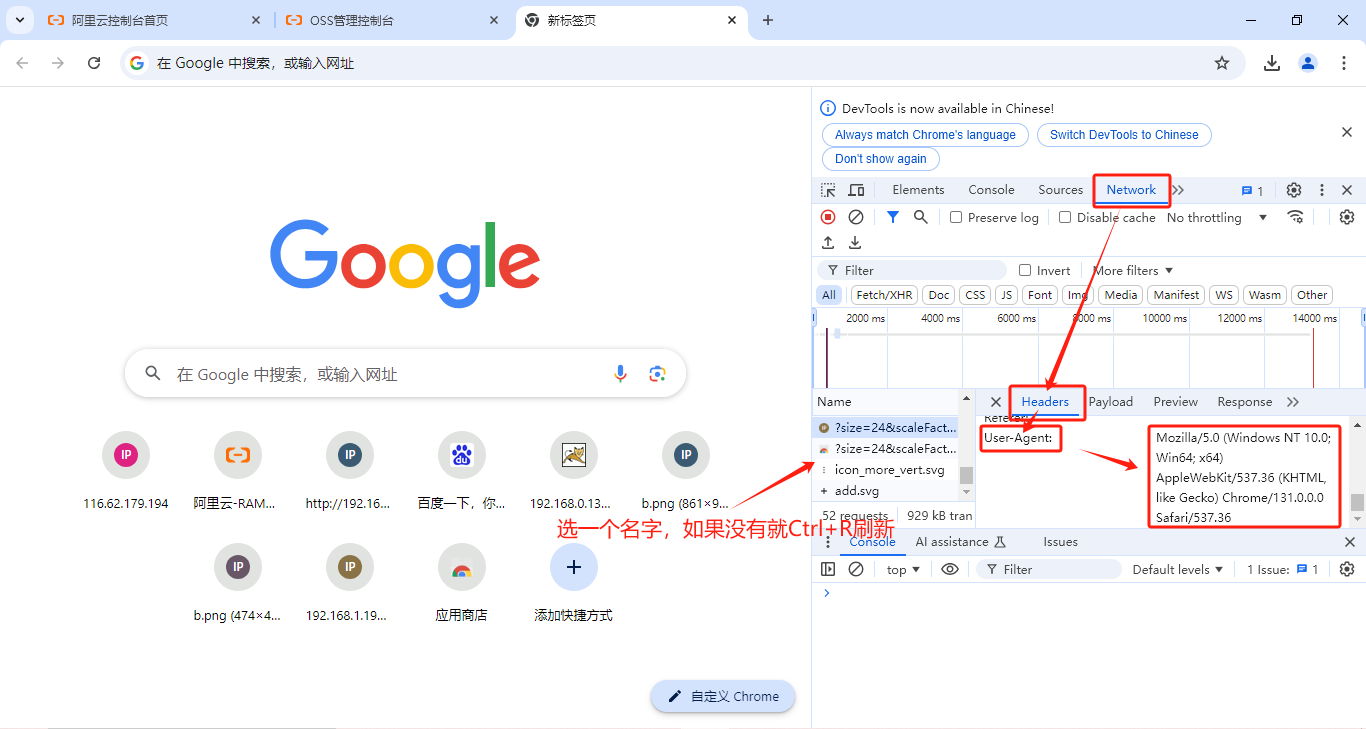Image resolution: width=1366 pixels, height=729 pixels.
Task: Stop recording the network log
Action: click(x=828, y=217)
